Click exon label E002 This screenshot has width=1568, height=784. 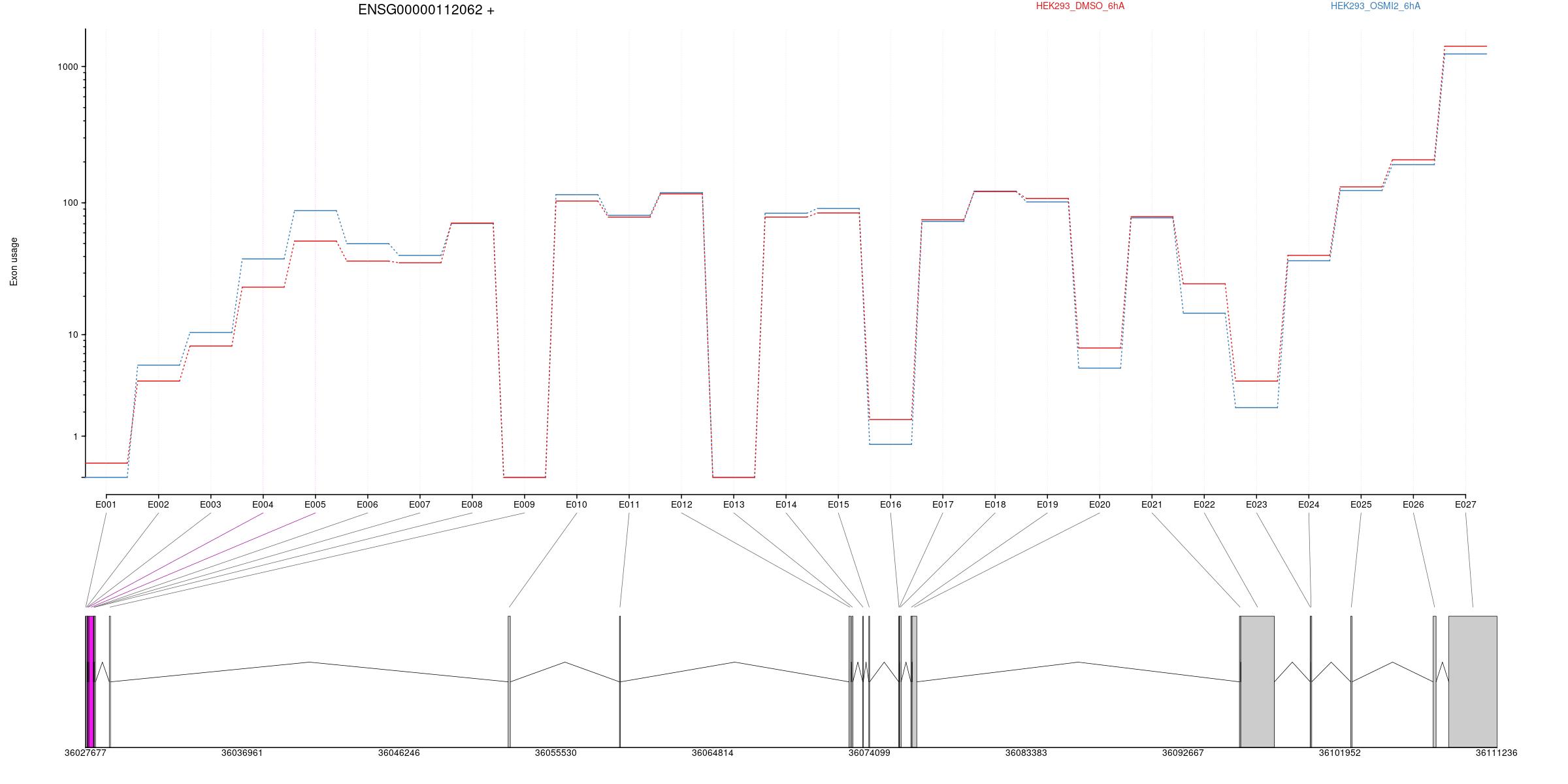158,504
